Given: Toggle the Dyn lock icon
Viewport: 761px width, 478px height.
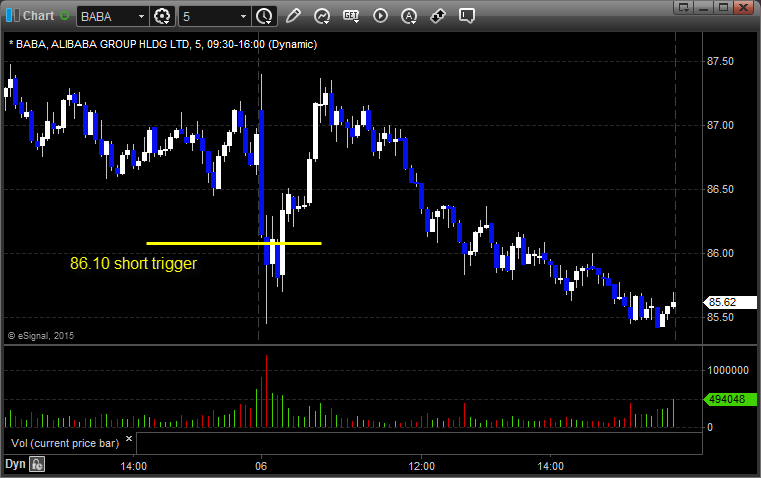Looking at the screenshot, I should click(x=37, y=464).
